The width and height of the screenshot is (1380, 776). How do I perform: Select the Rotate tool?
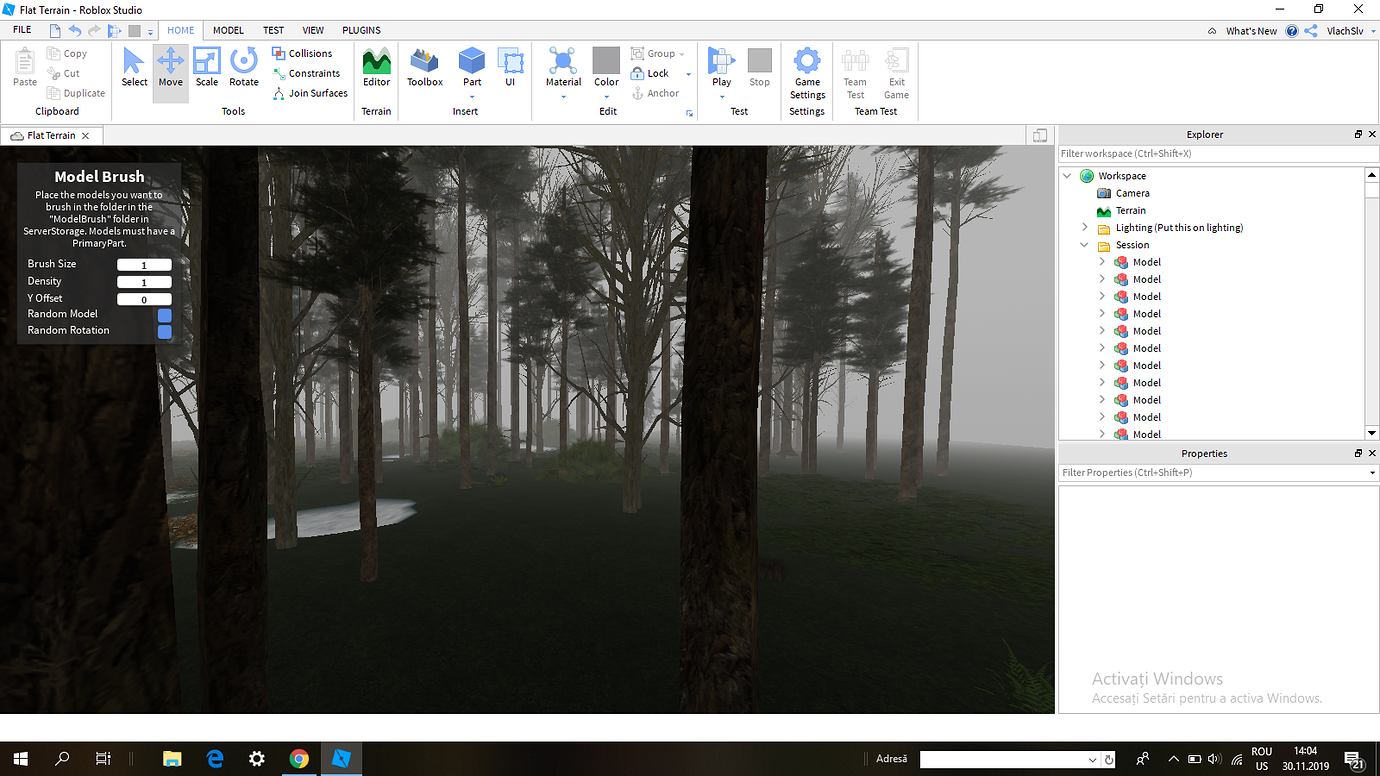tap(243, 70)
